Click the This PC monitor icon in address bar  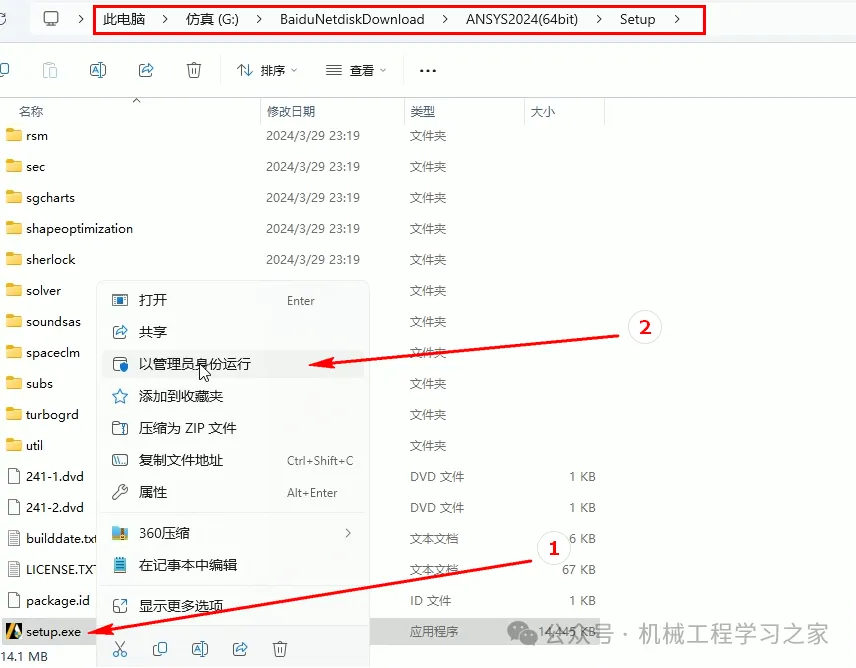point(51,19)
